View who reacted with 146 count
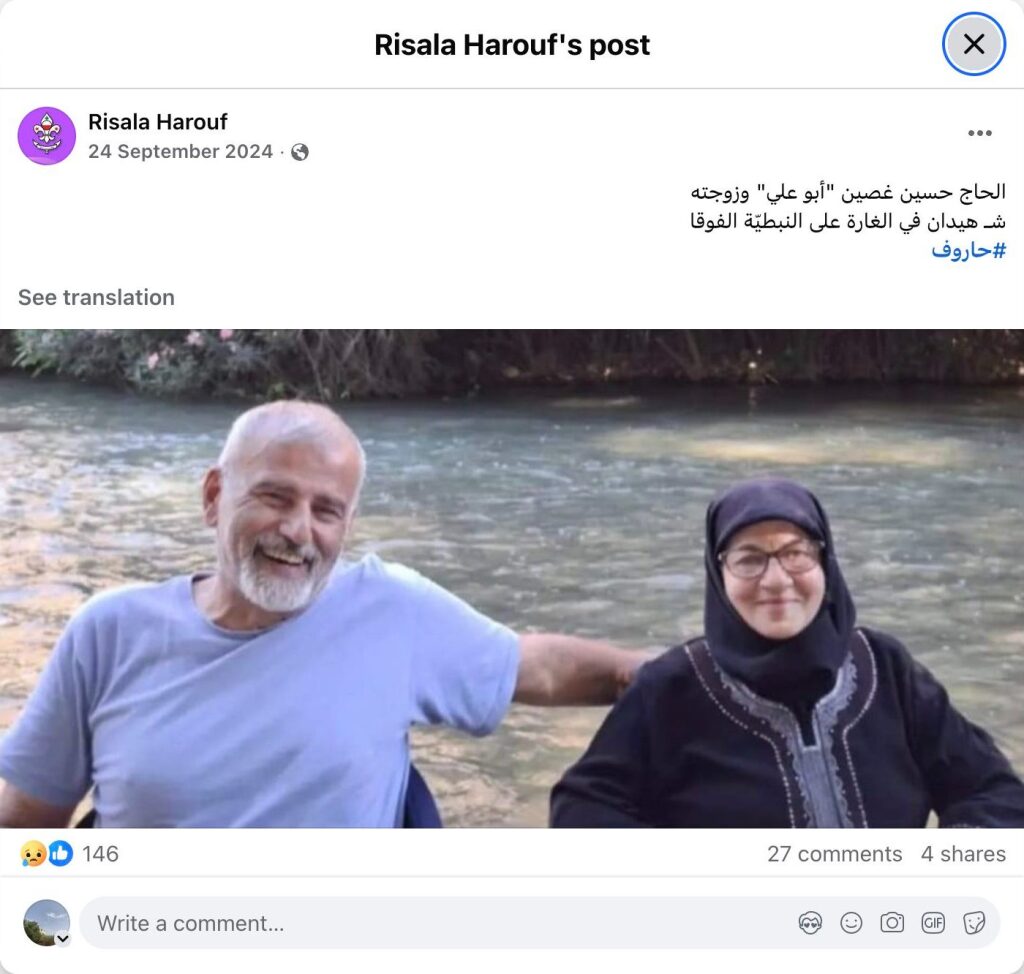Screen dimensions: 1024x974 [x=101, y=854]
